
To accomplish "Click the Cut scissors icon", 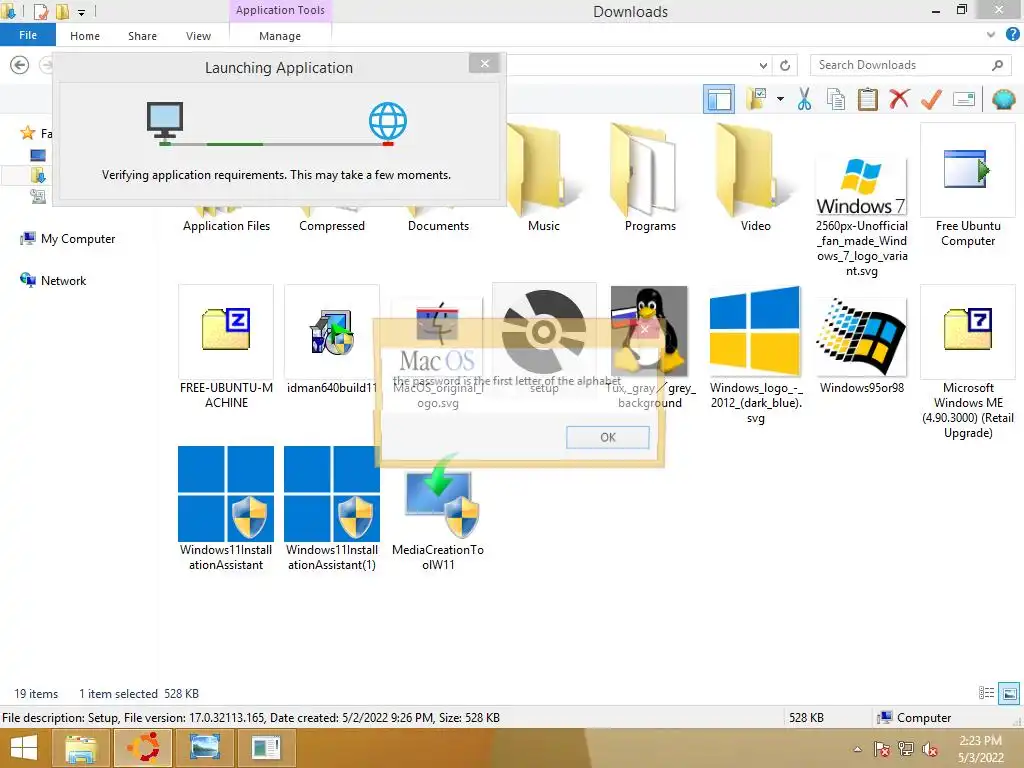I will 804,99.
